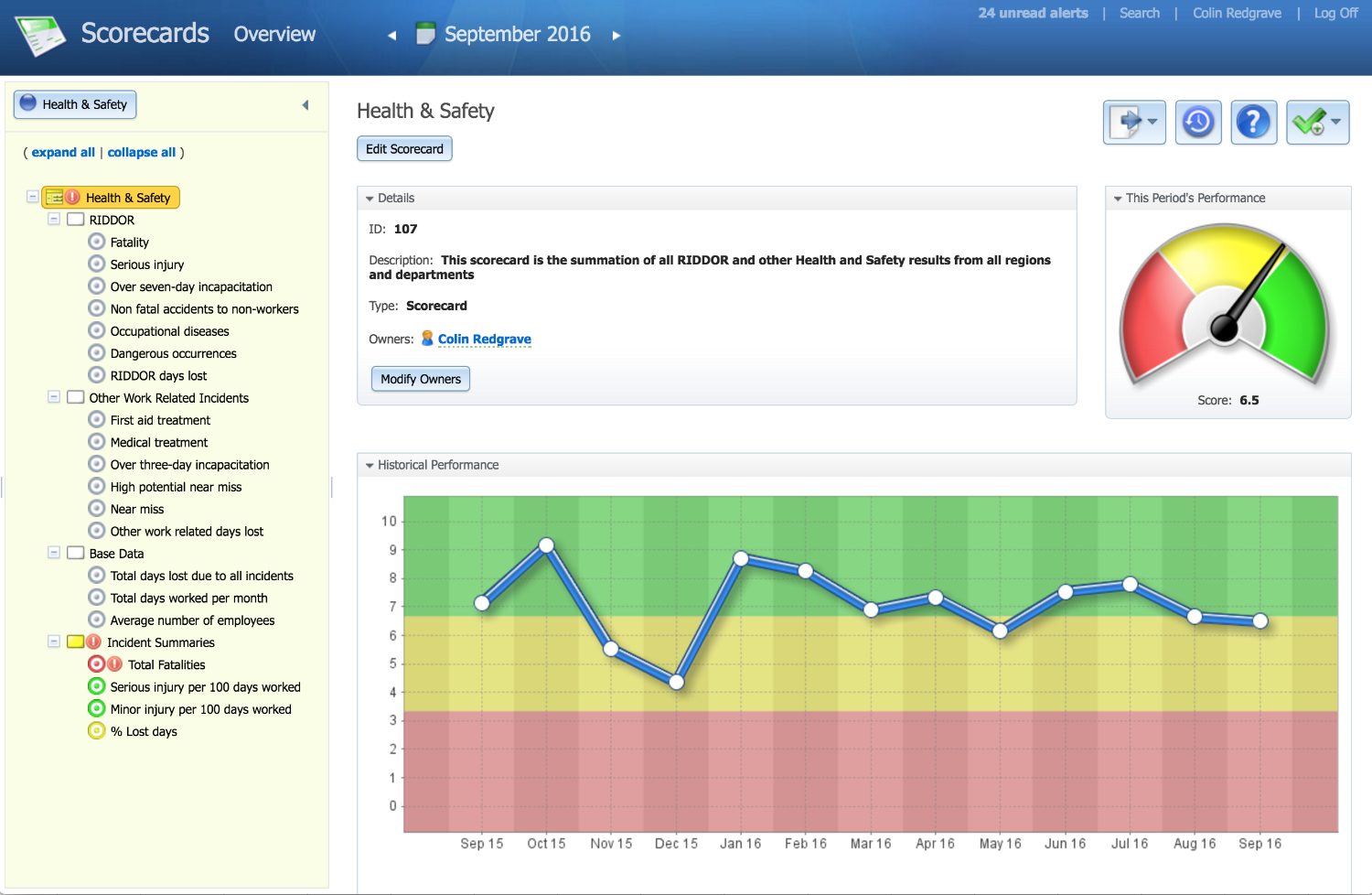Click the Health & Safety scorecard tree icon

pos(54,197)
